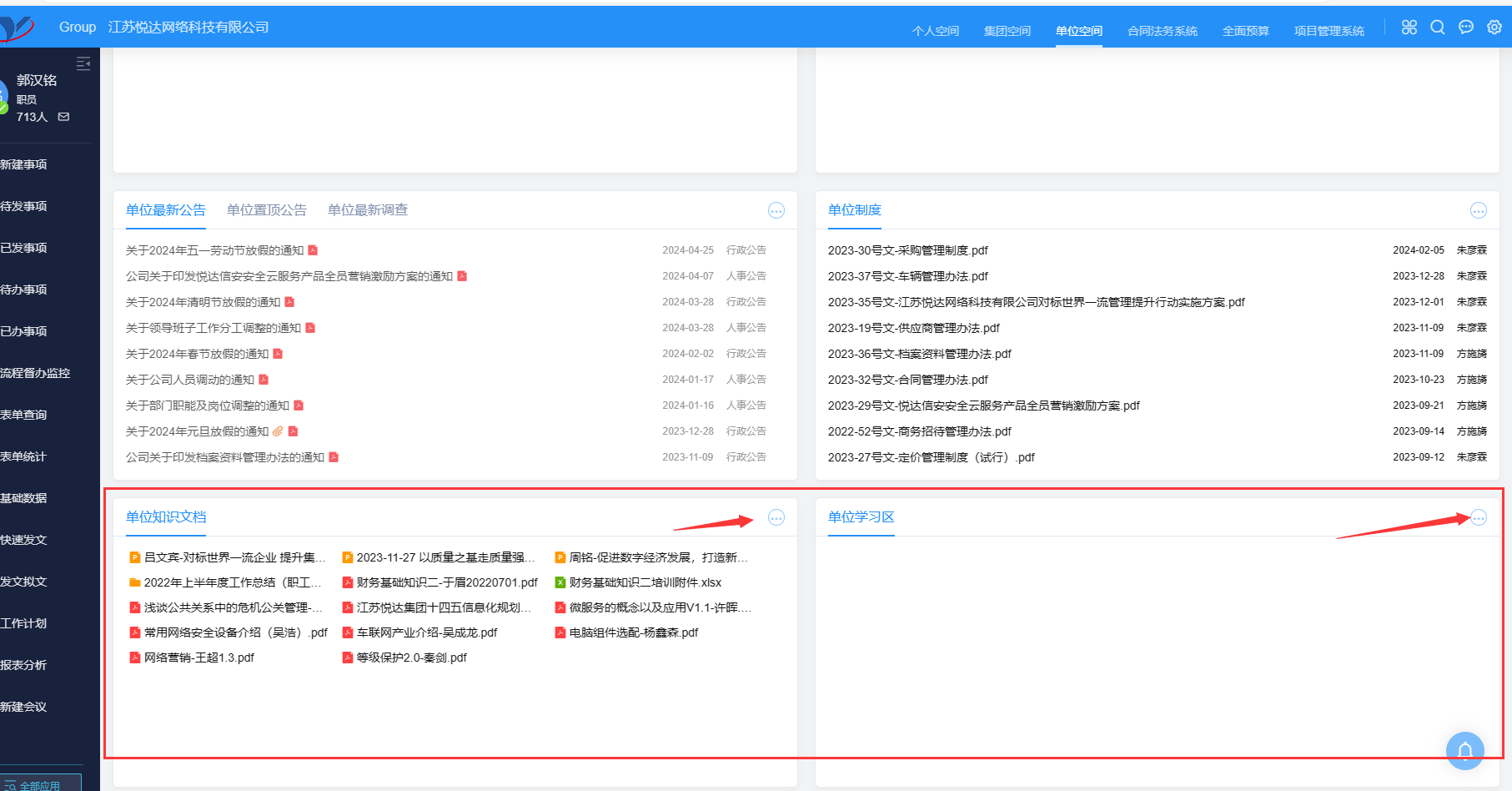This screenshot has height=791, width=1512.
Task: Open notice 关于2024年五一劳动节放假的通知
Action: pos(214,250)
